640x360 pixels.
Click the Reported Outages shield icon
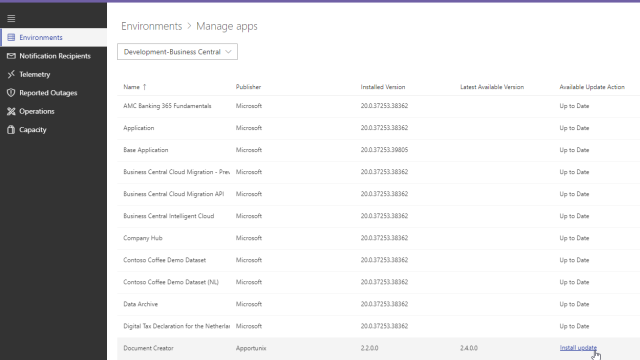point(11,93)
